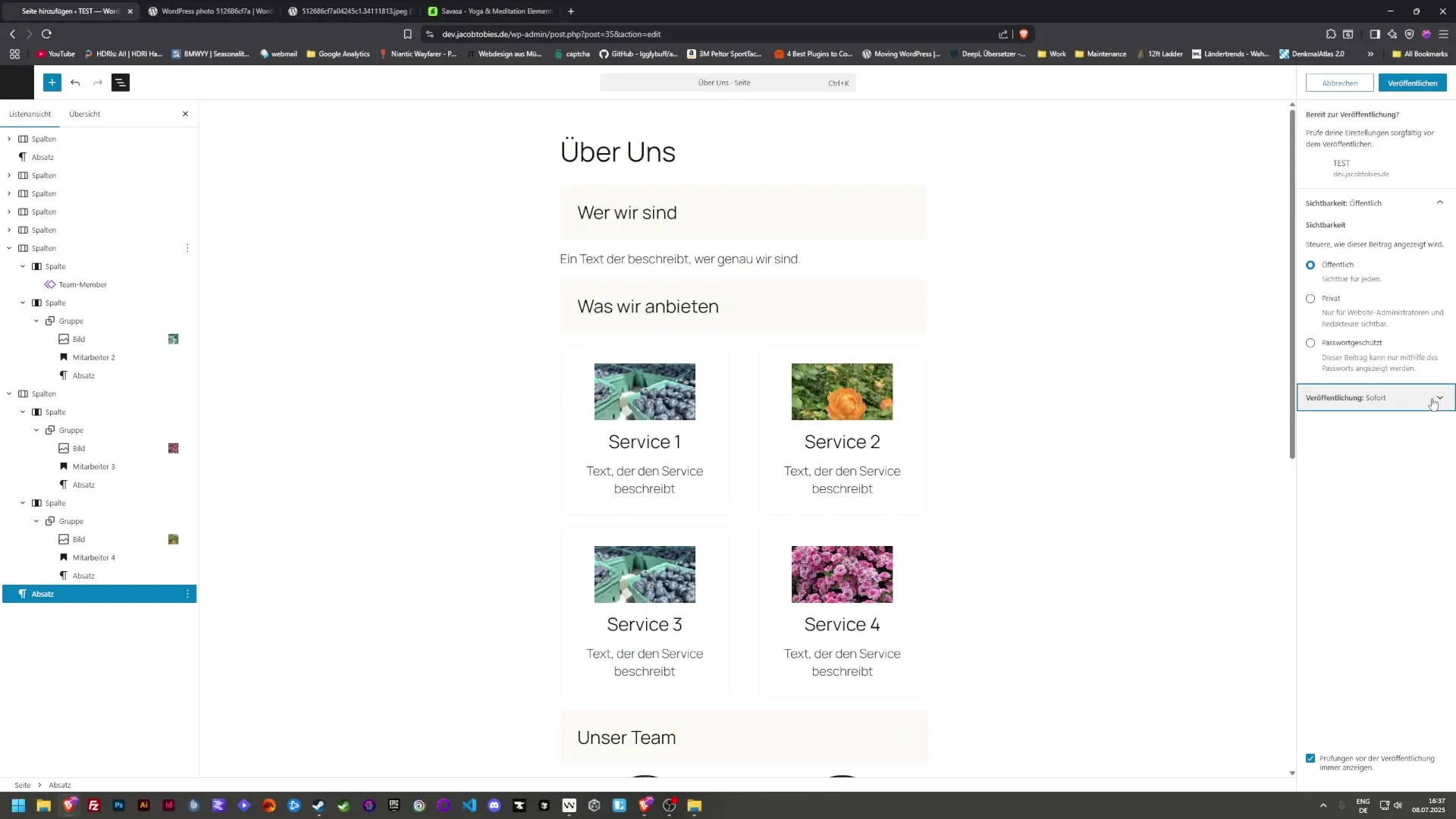Select the Mitarbeiter 2 block in list view
The image size is (1456, 819).
[x=94, y=357]
